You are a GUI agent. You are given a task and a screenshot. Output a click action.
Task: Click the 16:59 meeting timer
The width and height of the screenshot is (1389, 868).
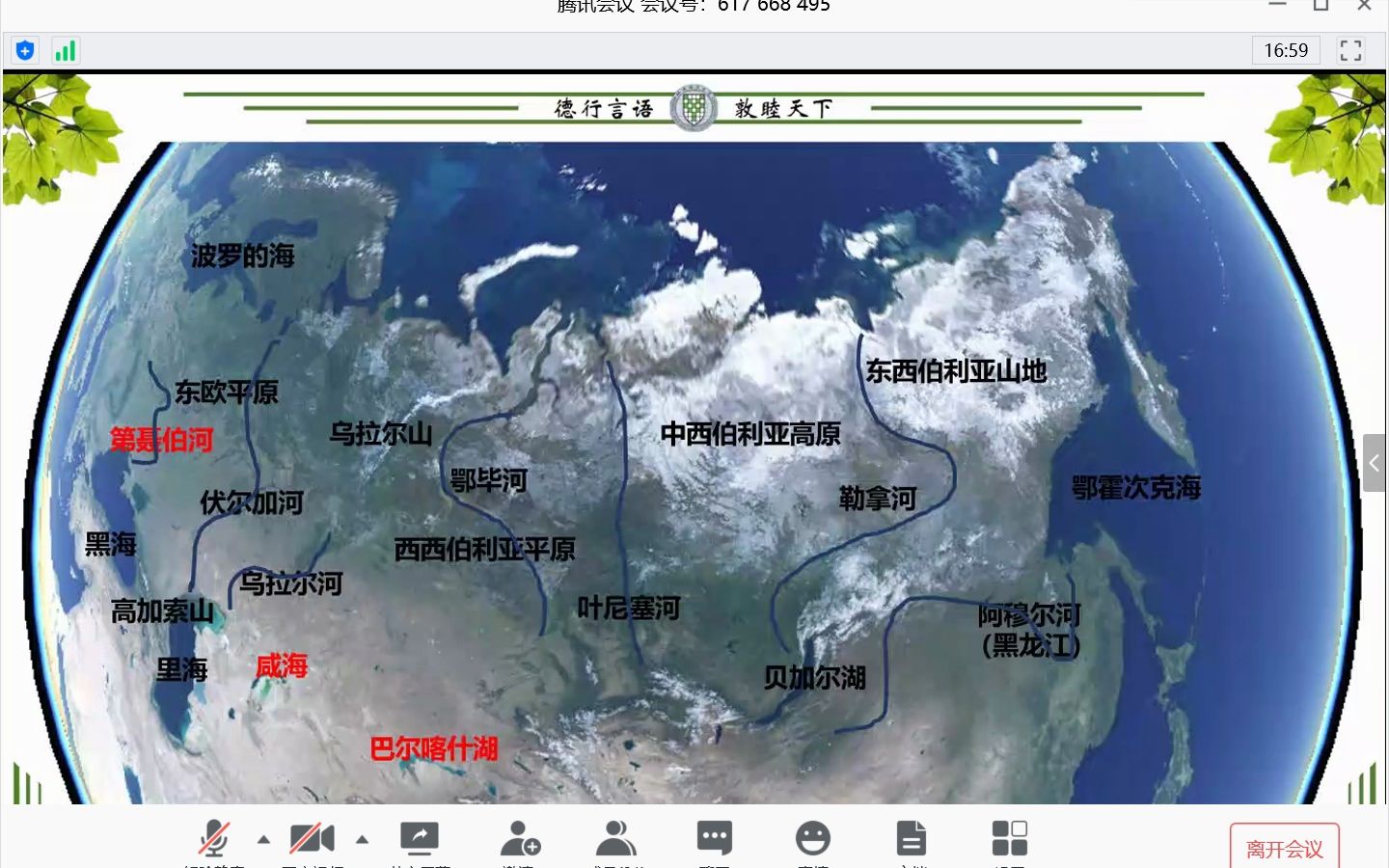tap(1286, 50)
